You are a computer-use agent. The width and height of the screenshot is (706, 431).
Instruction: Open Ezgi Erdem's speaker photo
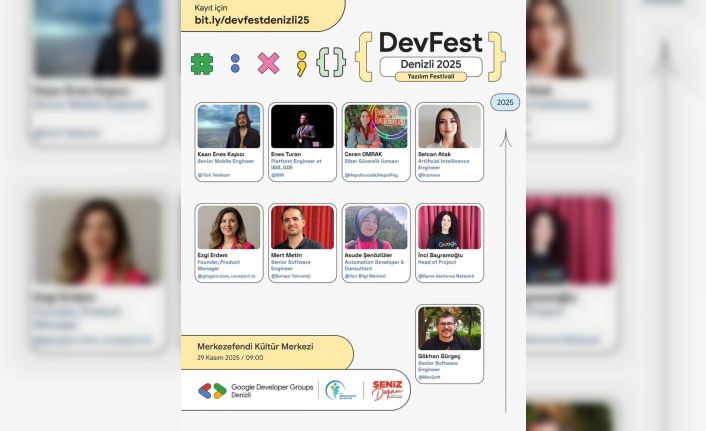(229, 227)
